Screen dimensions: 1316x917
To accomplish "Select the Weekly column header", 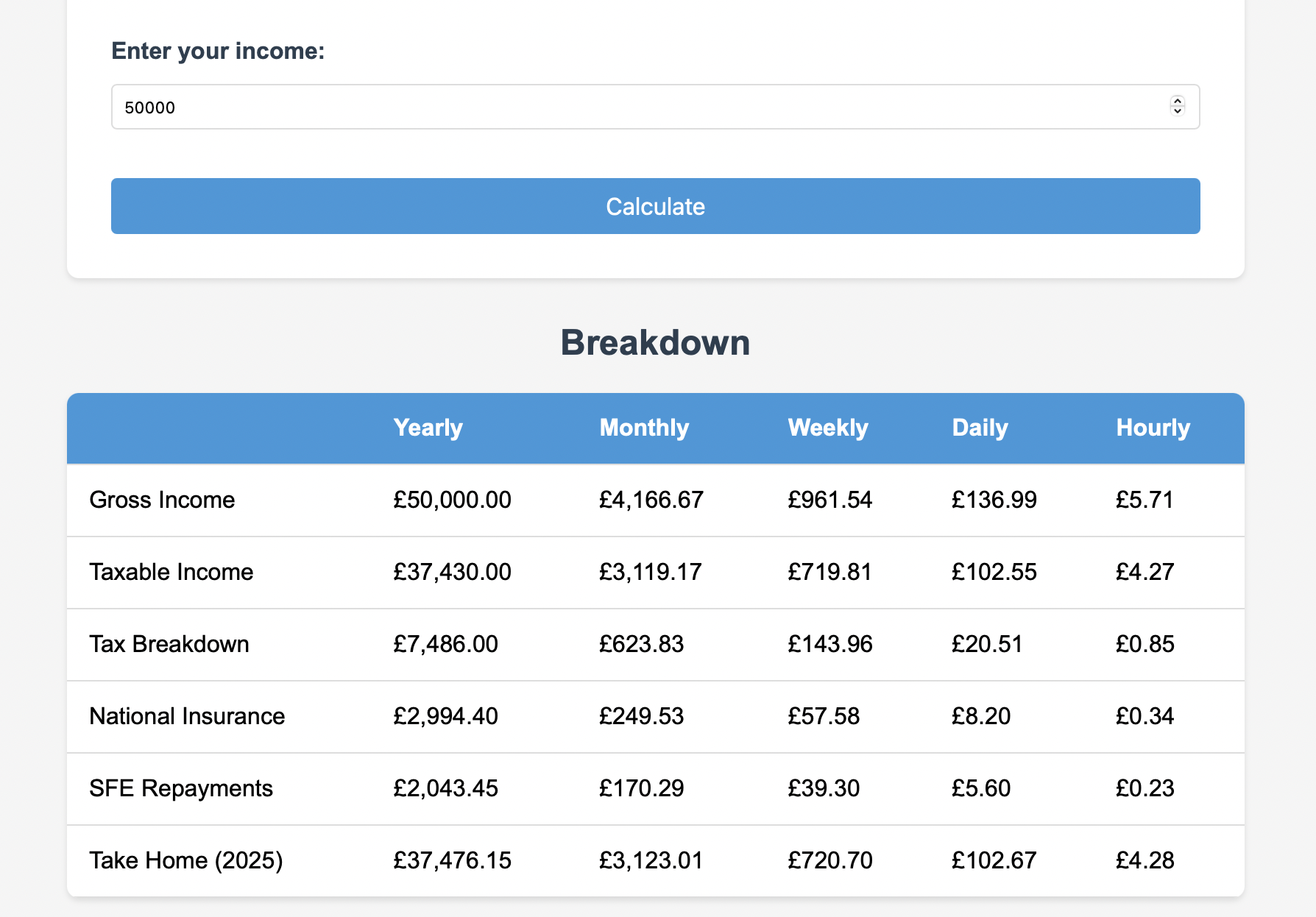I will click(828, 428).
